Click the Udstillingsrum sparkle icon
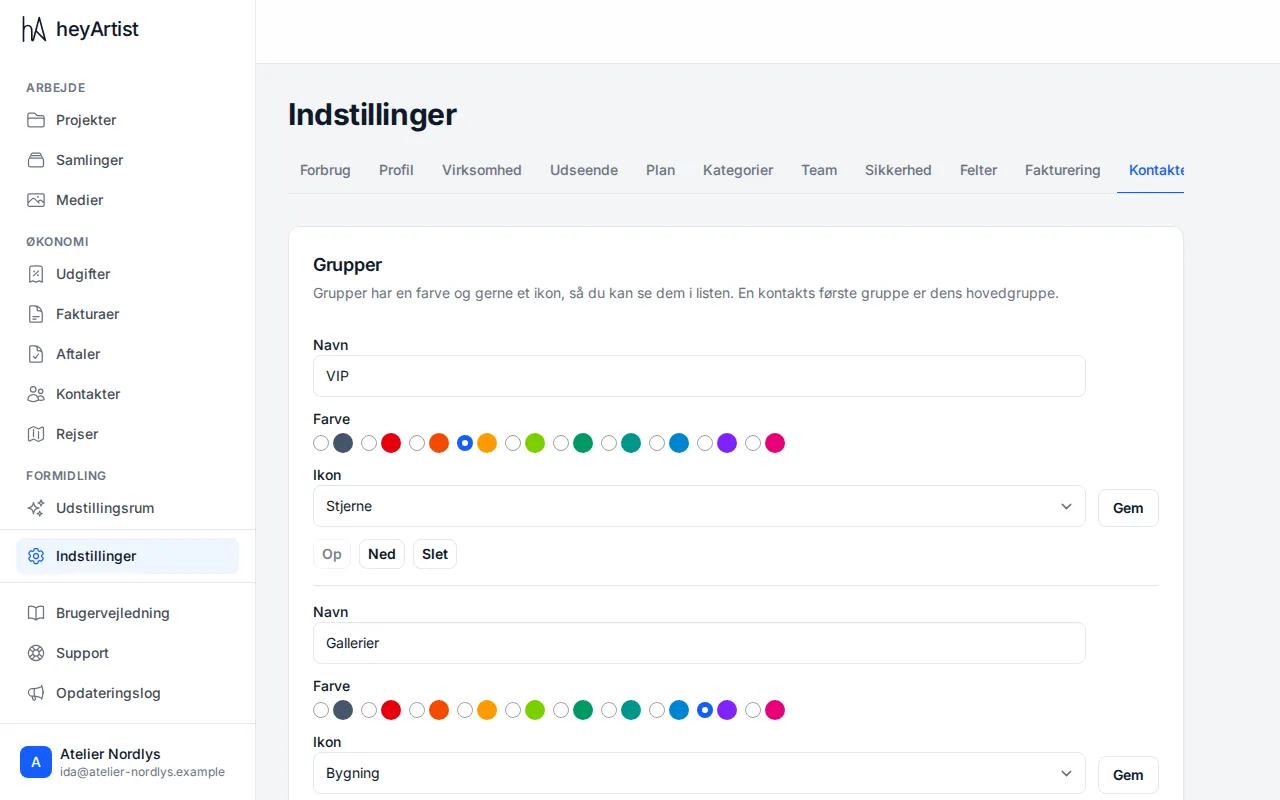 coord(36,508)
